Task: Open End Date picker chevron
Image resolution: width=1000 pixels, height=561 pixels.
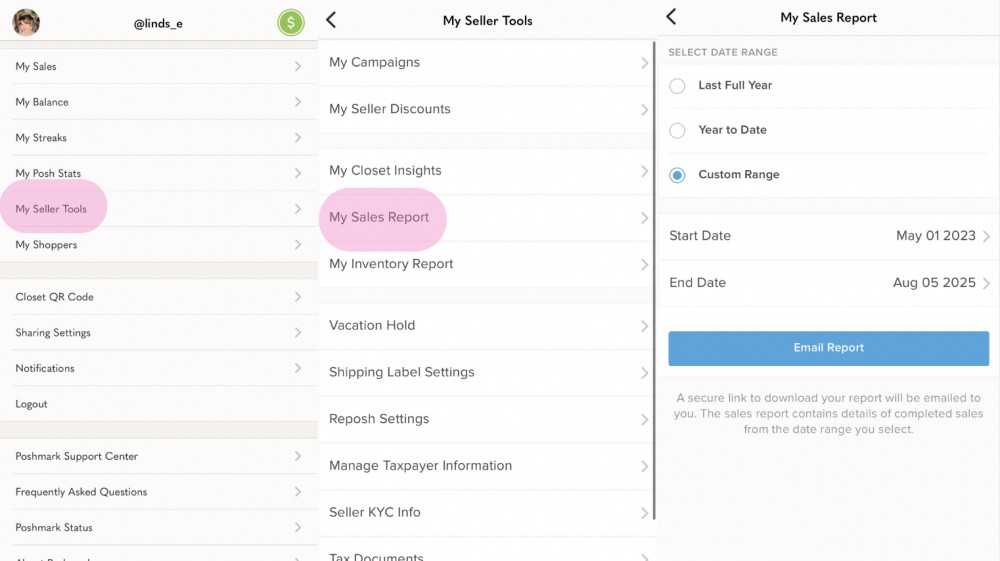Action: point(987,283)
